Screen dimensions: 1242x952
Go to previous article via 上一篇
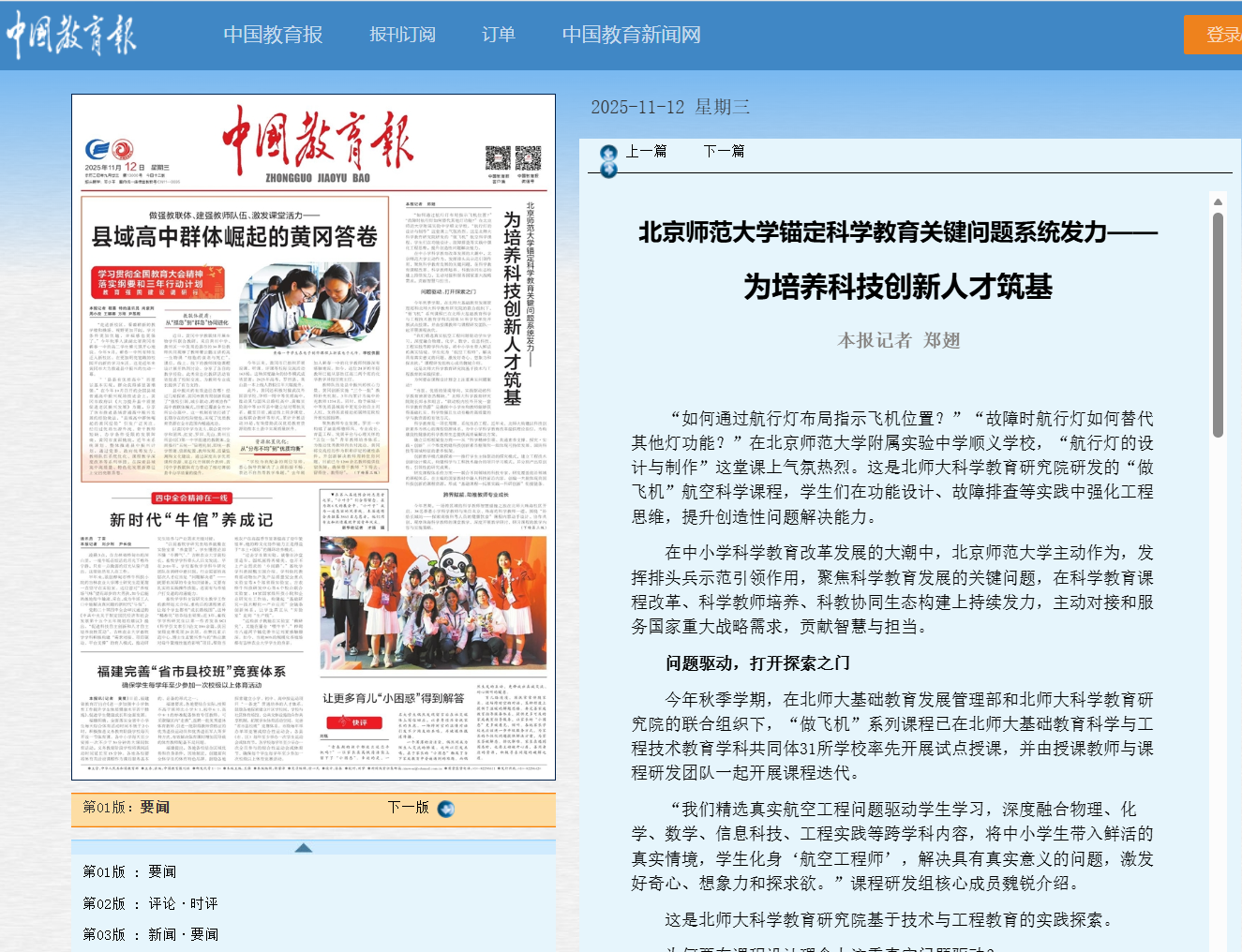(646, 152)
